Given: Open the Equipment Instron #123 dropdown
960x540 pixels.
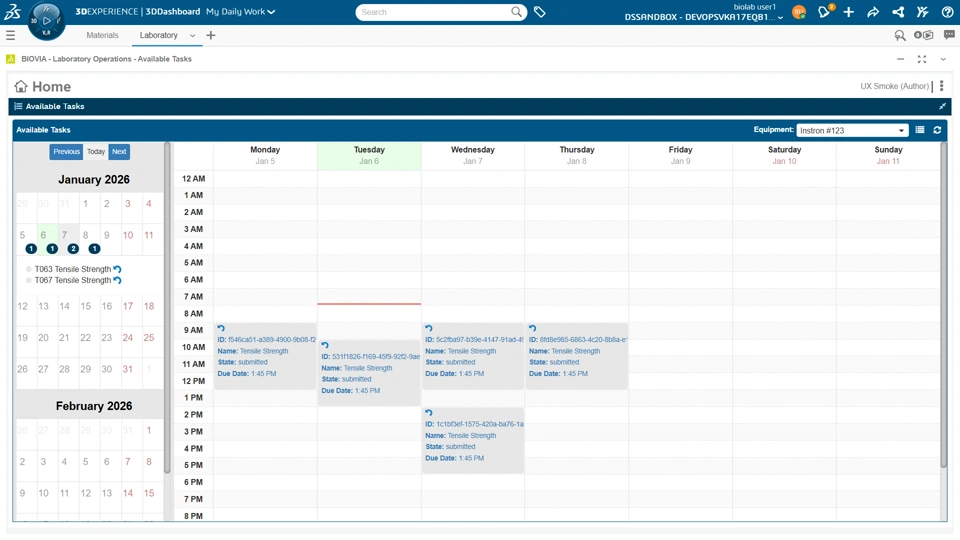Looking at the screenshot, I should point(852,130).
